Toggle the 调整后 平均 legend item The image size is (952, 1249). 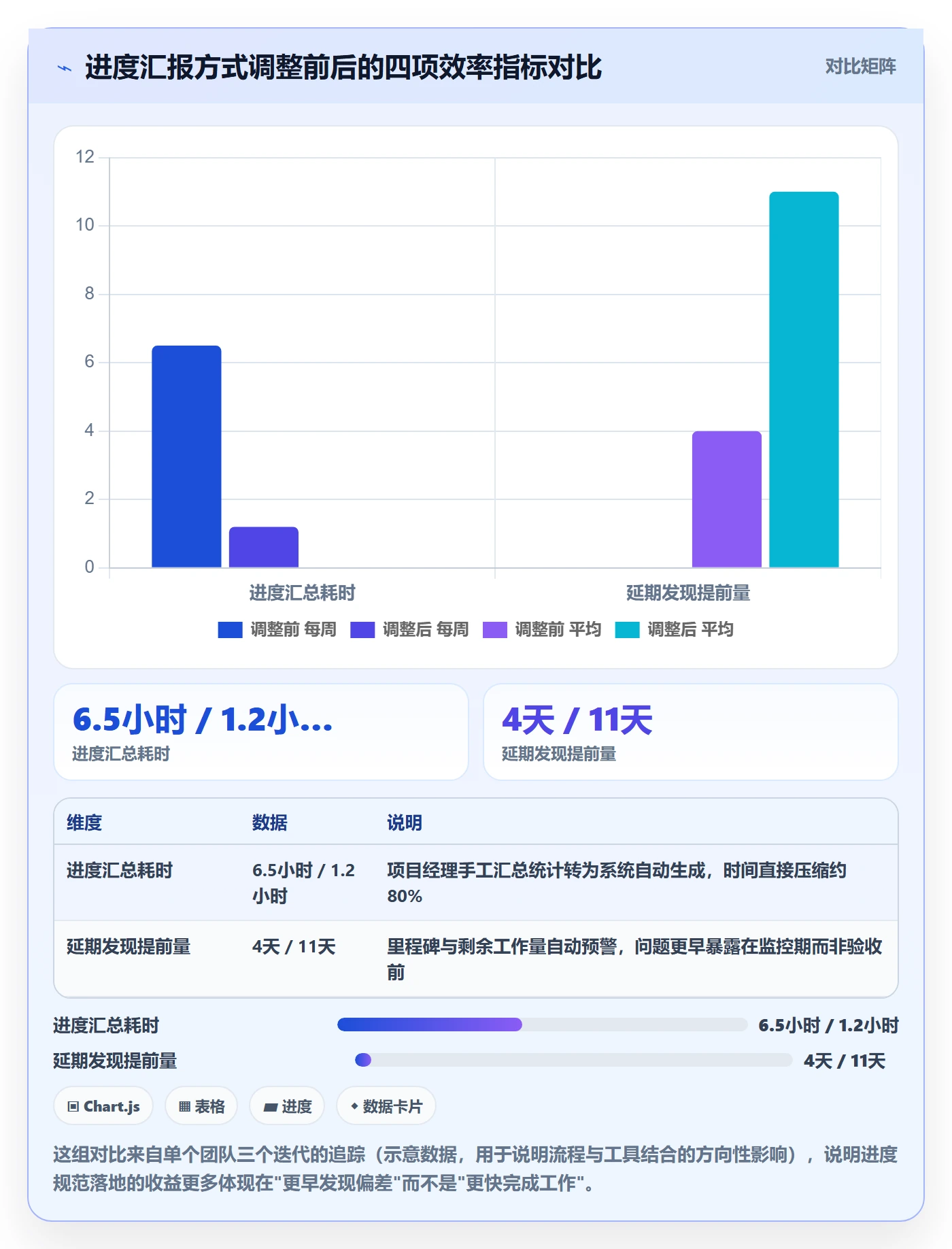675,629
